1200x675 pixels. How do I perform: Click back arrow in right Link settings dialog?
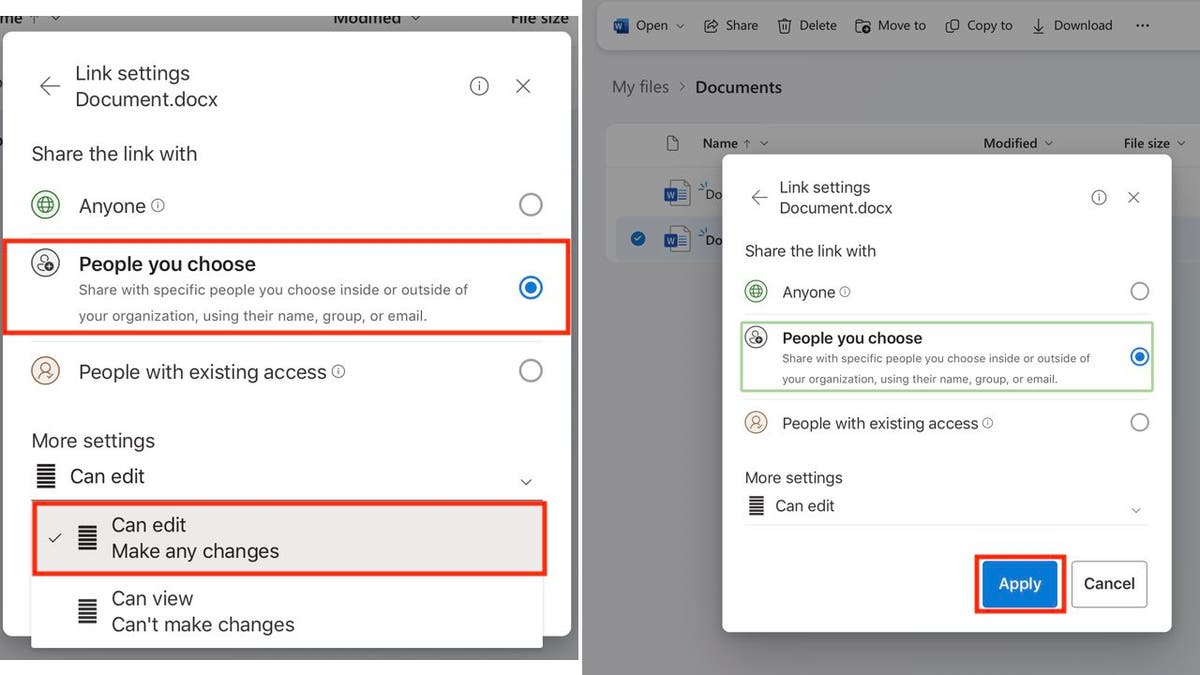click(759, 197)
